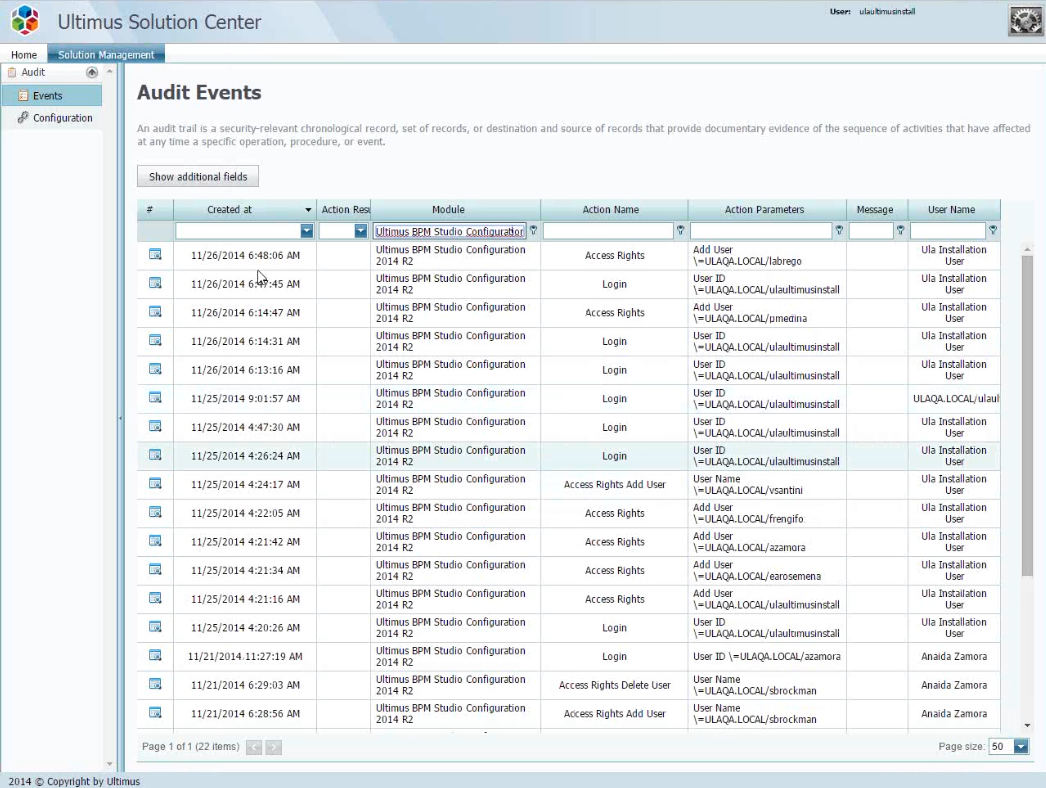The image size is (1046, 788).
Task: Go to the previous page arrow
Action: click(x=254, y=747)
